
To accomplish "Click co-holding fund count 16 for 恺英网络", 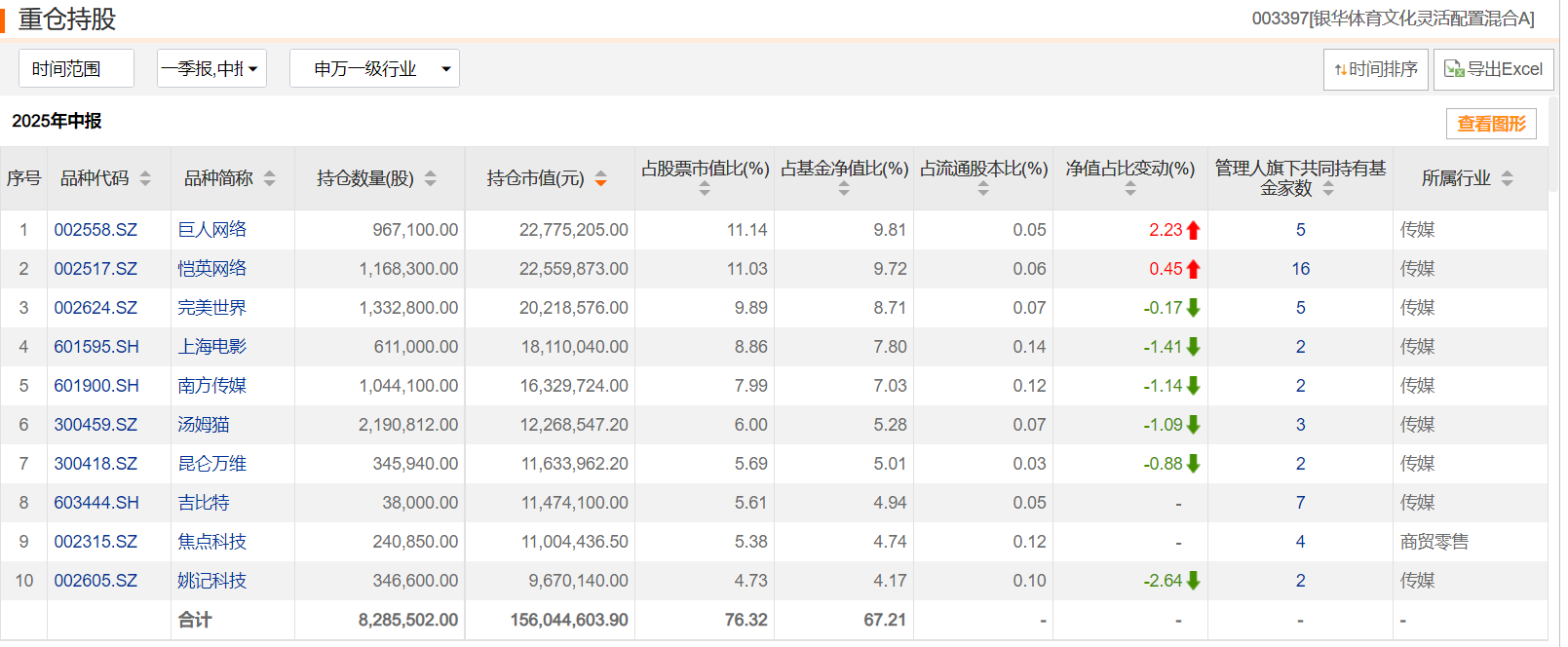I will [1301, 269].
